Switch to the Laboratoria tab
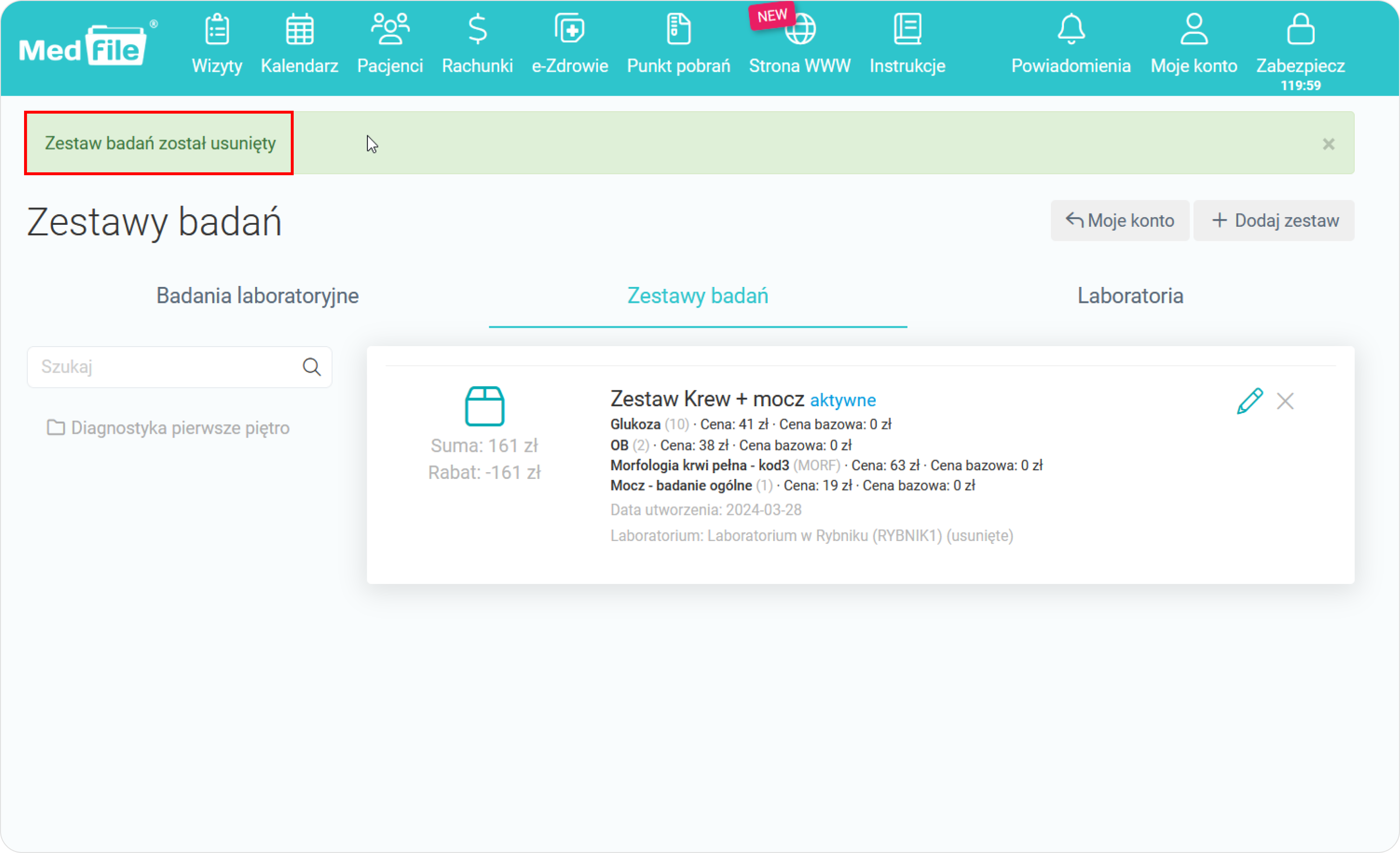Viewport: 1400px width, 853px height. 1130,296
